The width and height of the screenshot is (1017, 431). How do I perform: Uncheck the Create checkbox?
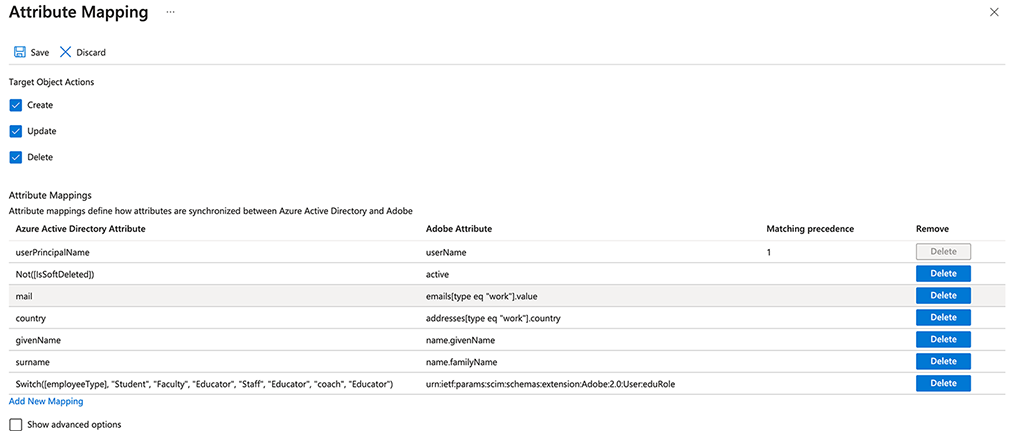pyautogui.click(x=16, y=105)
